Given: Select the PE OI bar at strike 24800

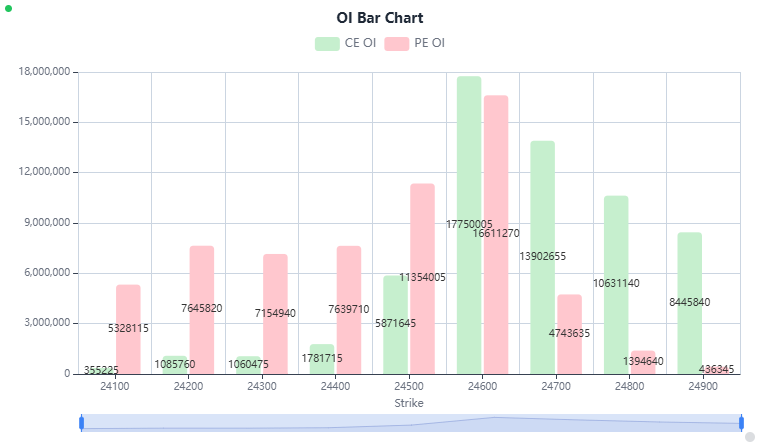Looking at the screenshot, I should (643, 362).
